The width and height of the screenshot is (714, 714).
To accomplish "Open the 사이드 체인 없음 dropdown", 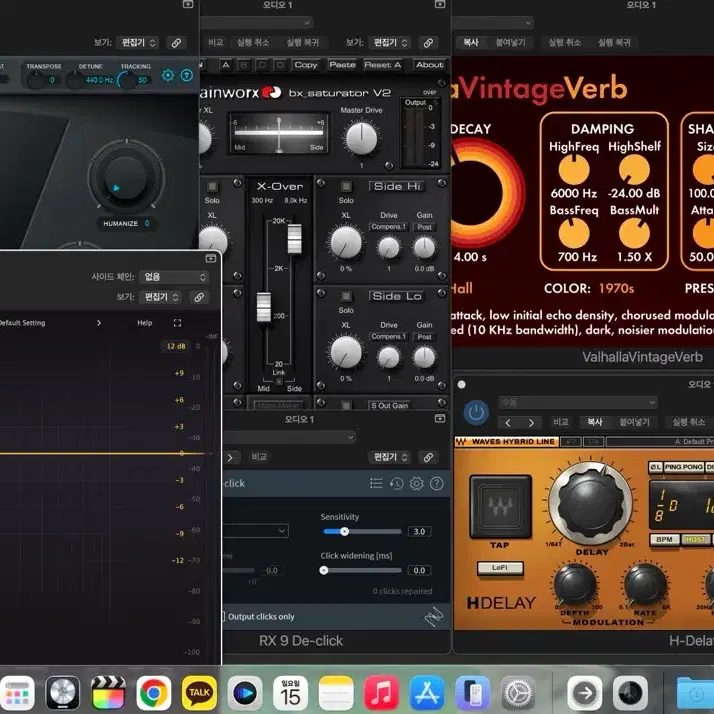I will pyautogui.click(x=174, y=277).
